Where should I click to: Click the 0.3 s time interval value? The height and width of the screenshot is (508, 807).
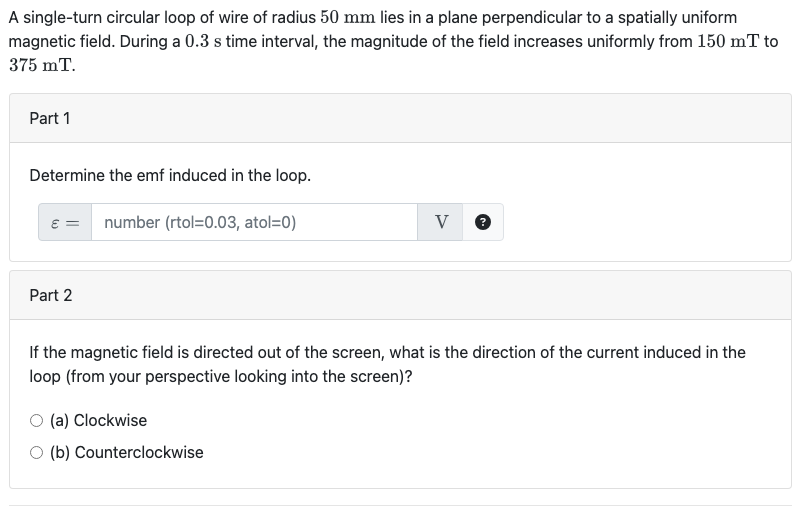point(198,42)
